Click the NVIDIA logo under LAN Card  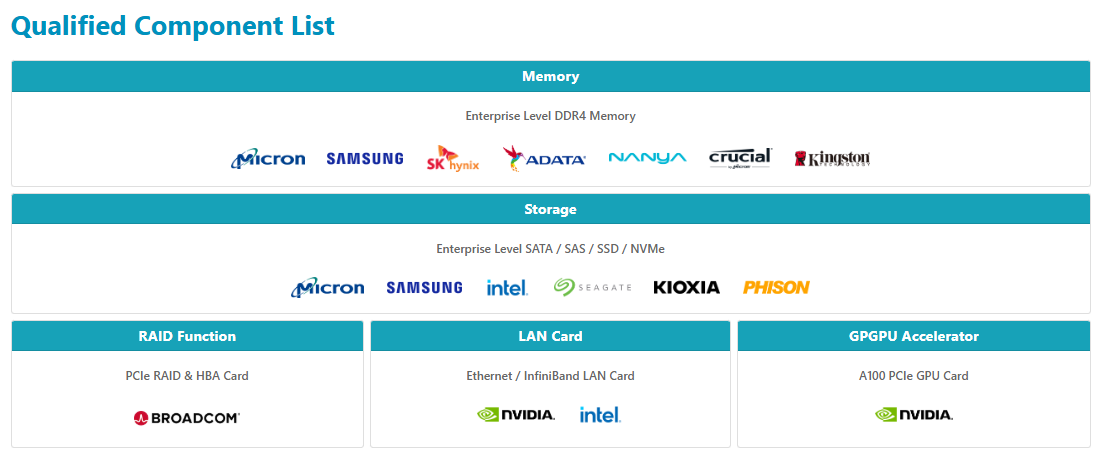(516, 415)
